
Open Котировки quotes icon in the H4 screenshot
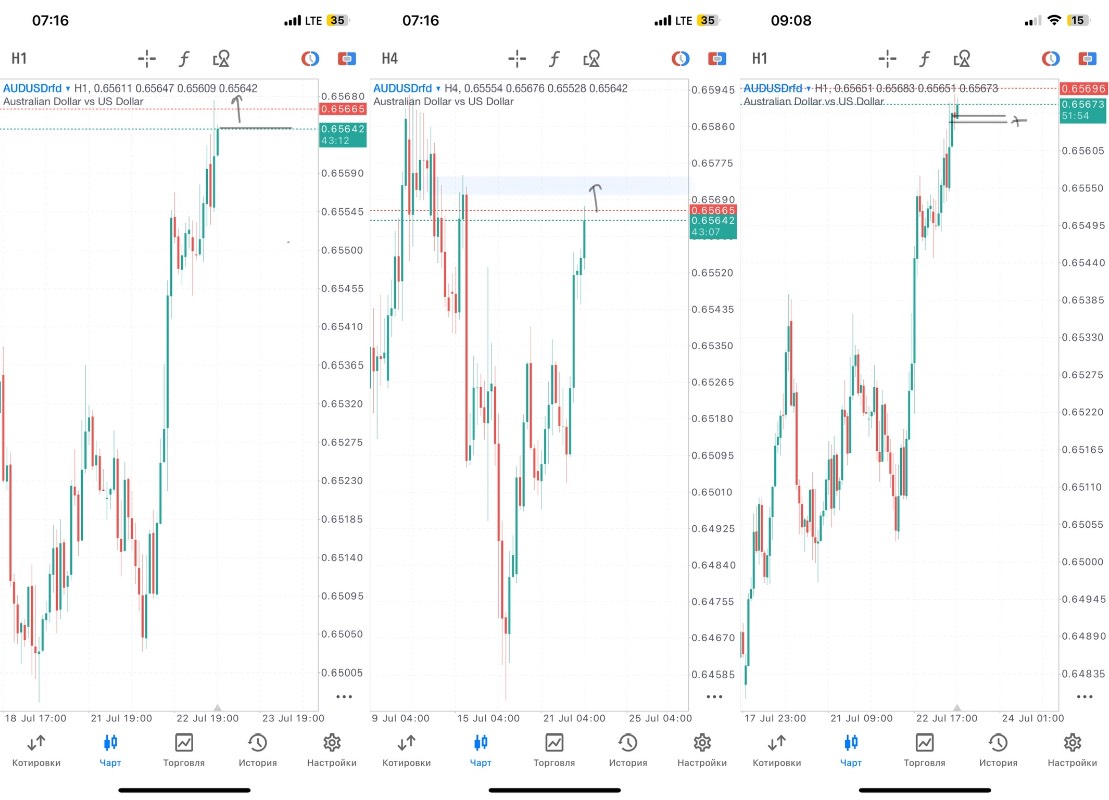click(x=406, y=749)
